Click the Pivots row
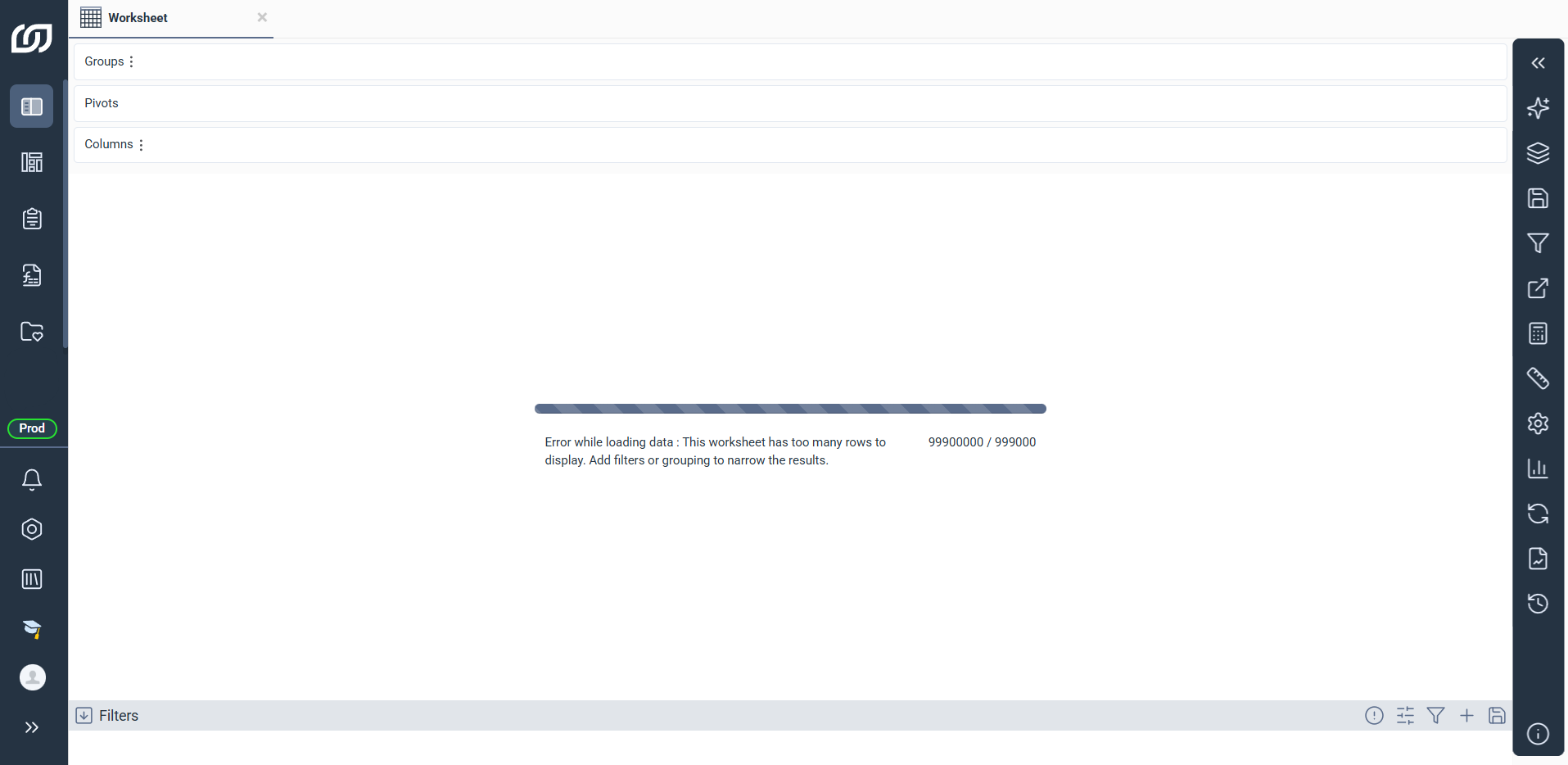1568x765 pixels. point(790,103)
